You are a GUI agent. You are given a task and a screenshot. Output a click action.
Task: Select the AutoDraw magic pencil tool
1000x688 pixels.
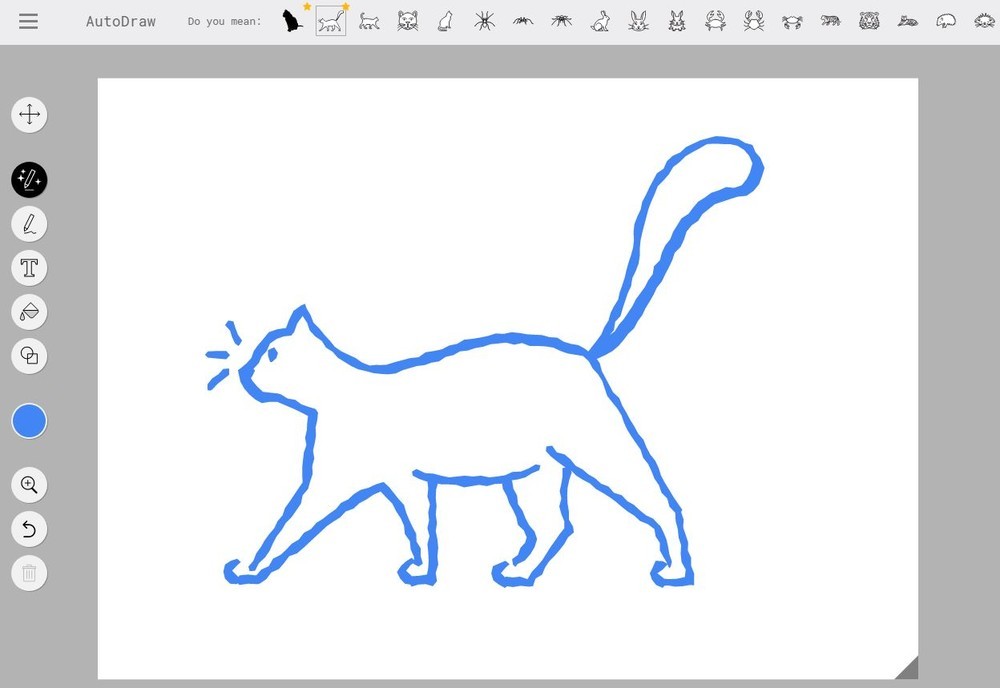(x=29, y=180)
